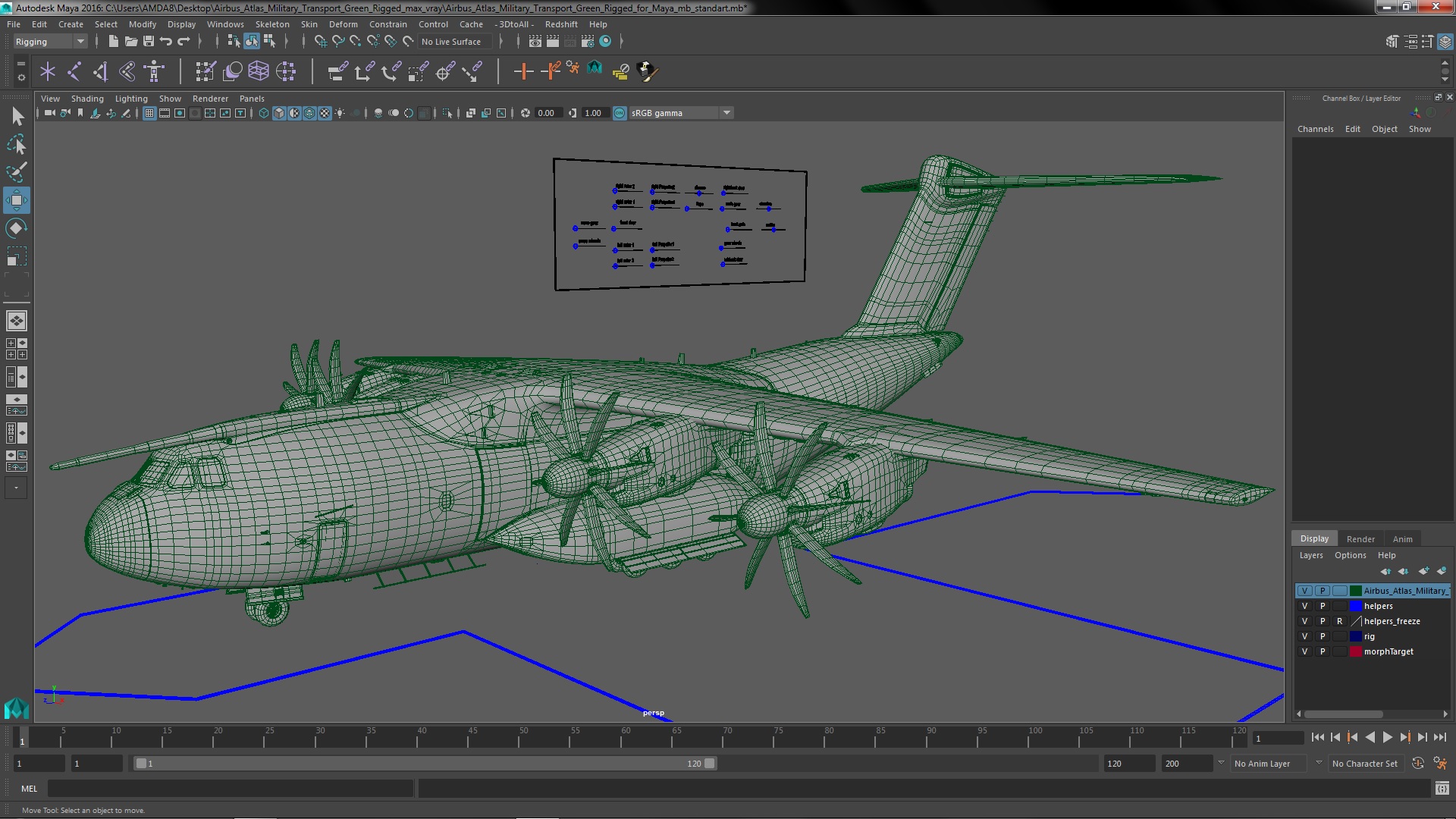Click the orange locator shelf icon

522,71
